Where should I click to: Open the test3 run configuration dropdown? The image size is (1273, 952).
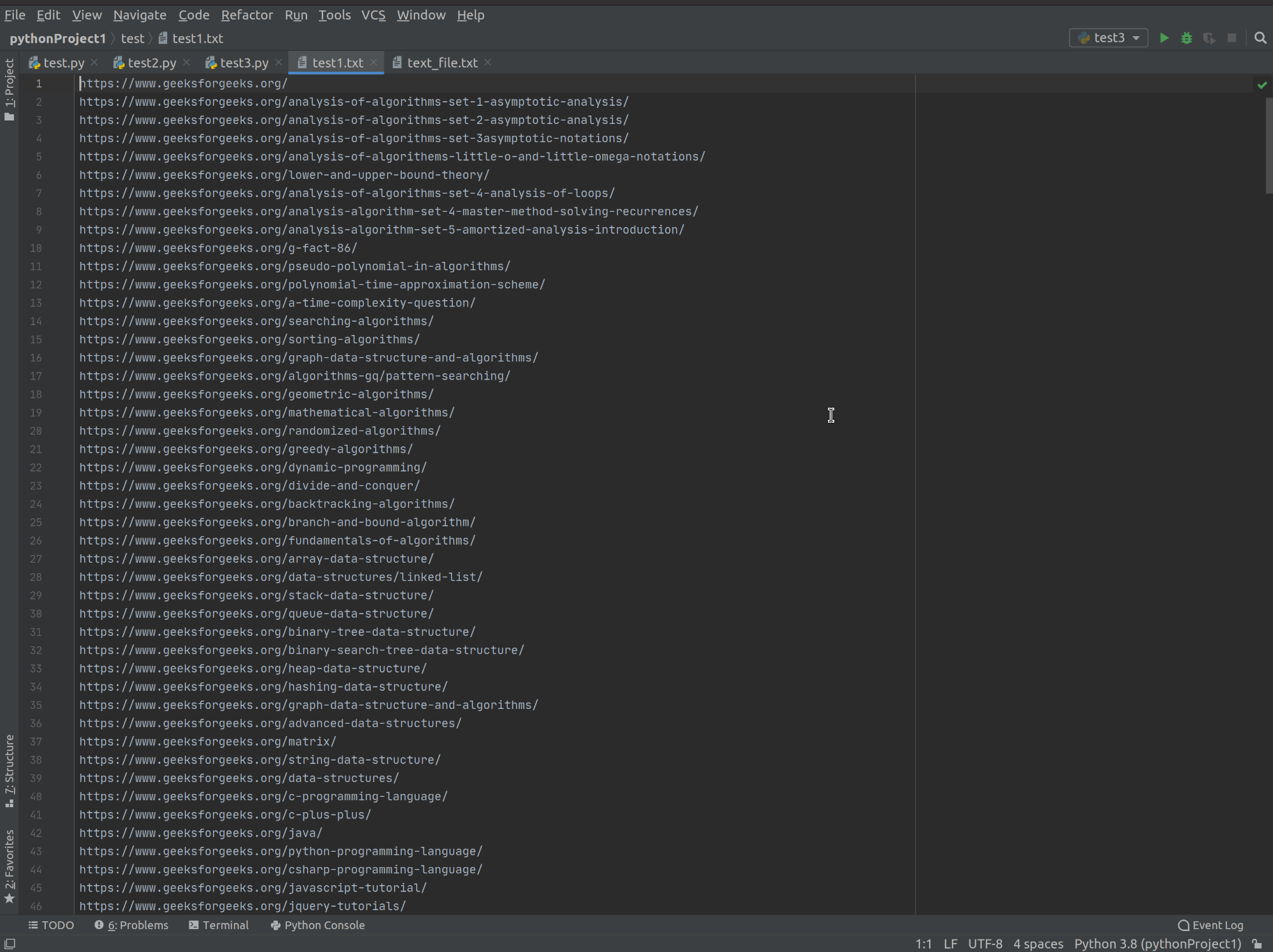click(1109, 38)
